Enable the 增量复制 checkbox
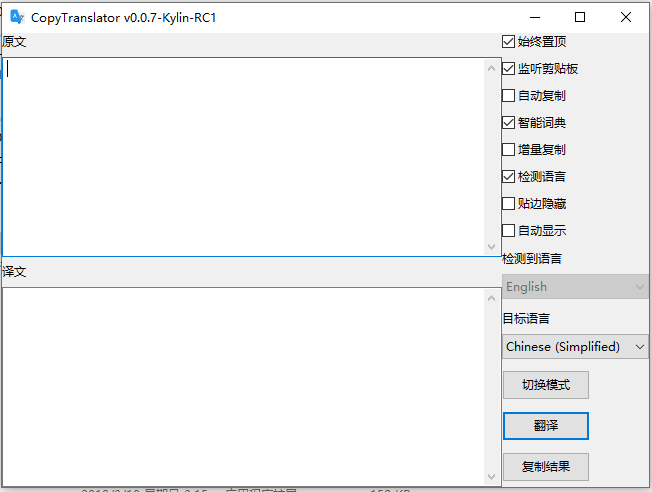The image size is (652, 492). pyautogui.click(x=508, y=150)
